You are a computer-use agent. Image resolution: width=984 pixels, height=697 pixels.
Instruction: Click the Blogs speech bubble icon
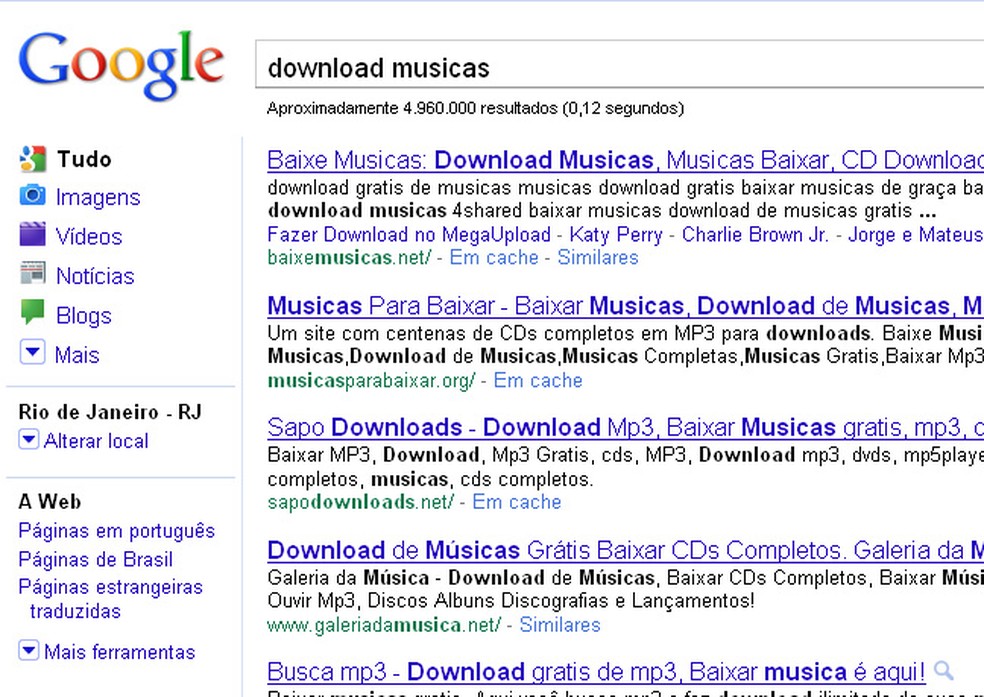click(x=33, y=312)
